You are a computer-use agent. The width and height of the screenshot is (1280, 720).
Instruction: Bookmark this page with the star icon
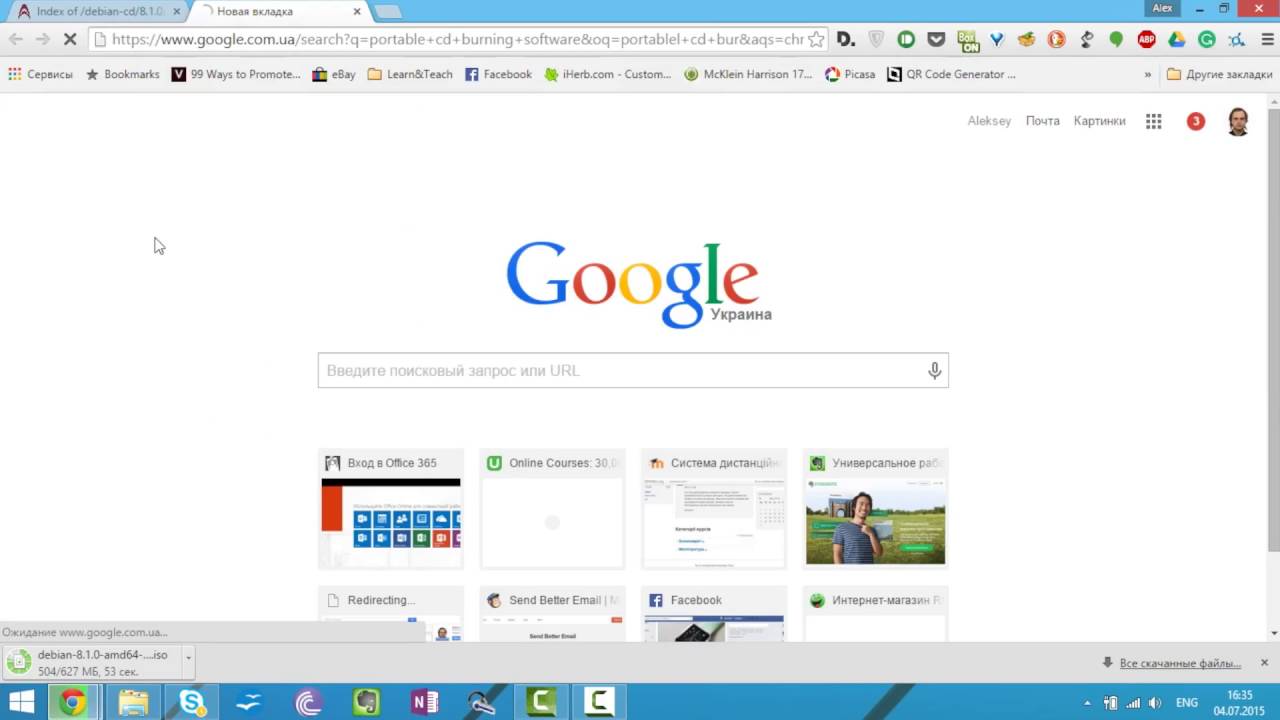point(816,40)
